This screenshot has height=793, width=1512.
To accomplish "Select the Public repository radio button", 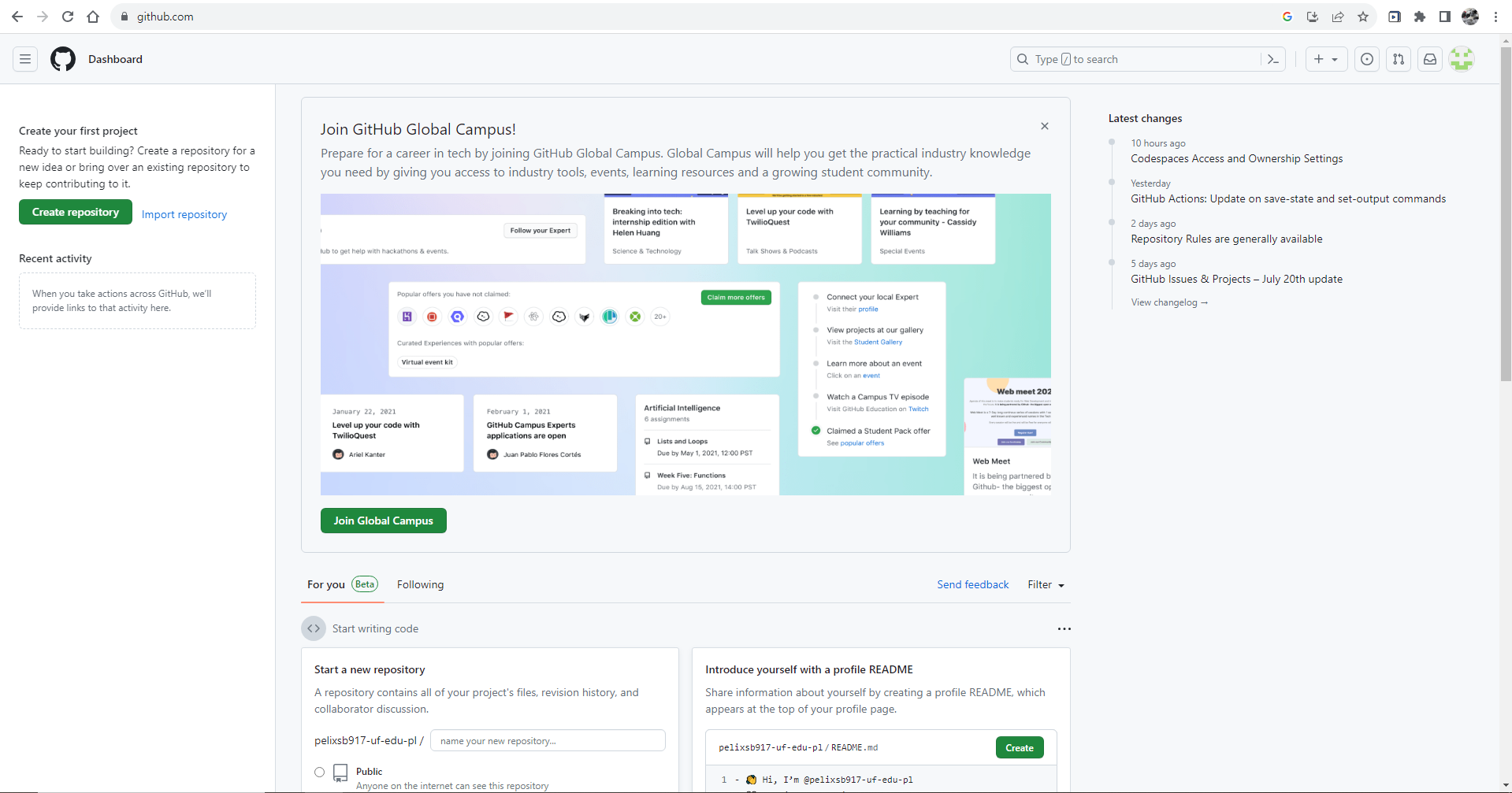I will point(319,772).
